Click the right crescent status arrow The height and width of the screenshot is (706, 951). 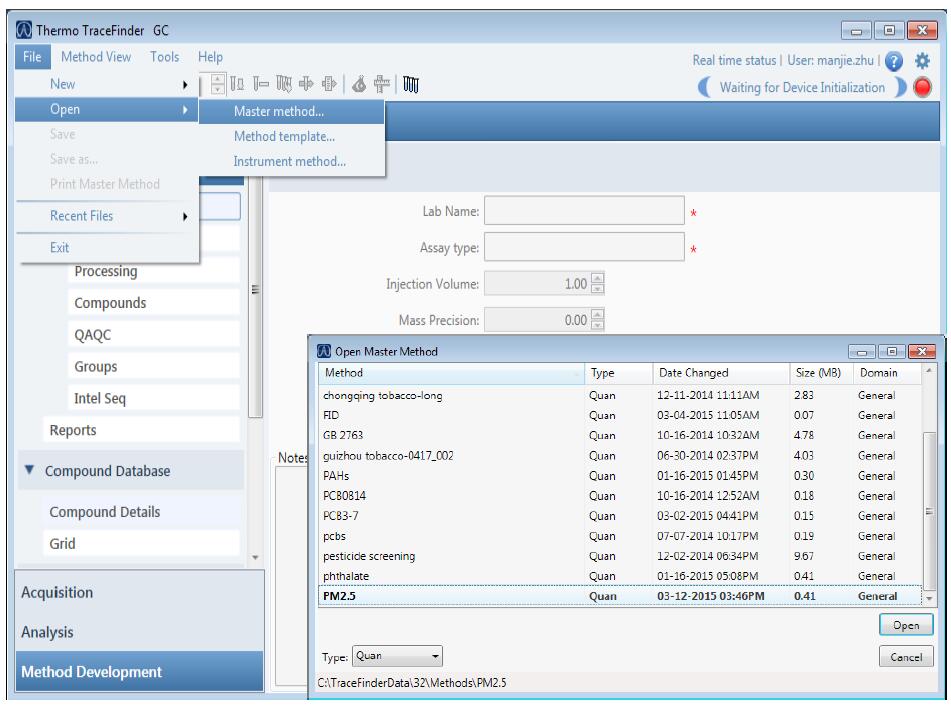[901, 88]
